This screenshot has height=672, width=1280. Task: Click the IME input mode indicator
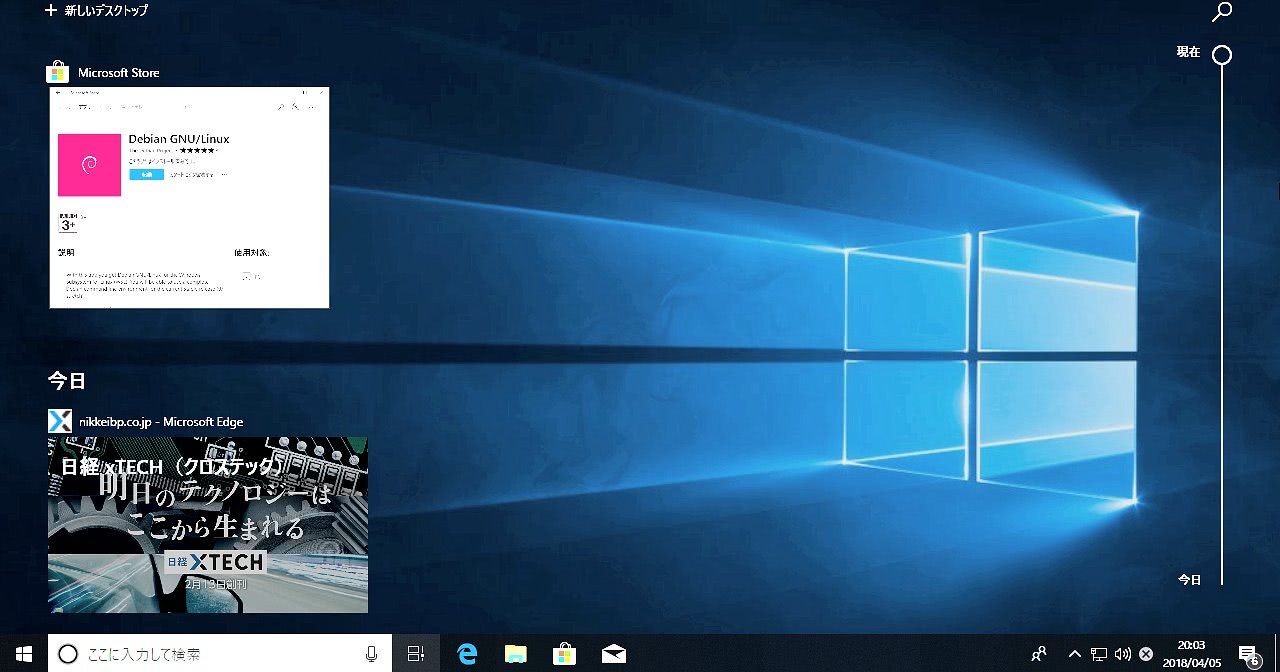pos(1146,654)
